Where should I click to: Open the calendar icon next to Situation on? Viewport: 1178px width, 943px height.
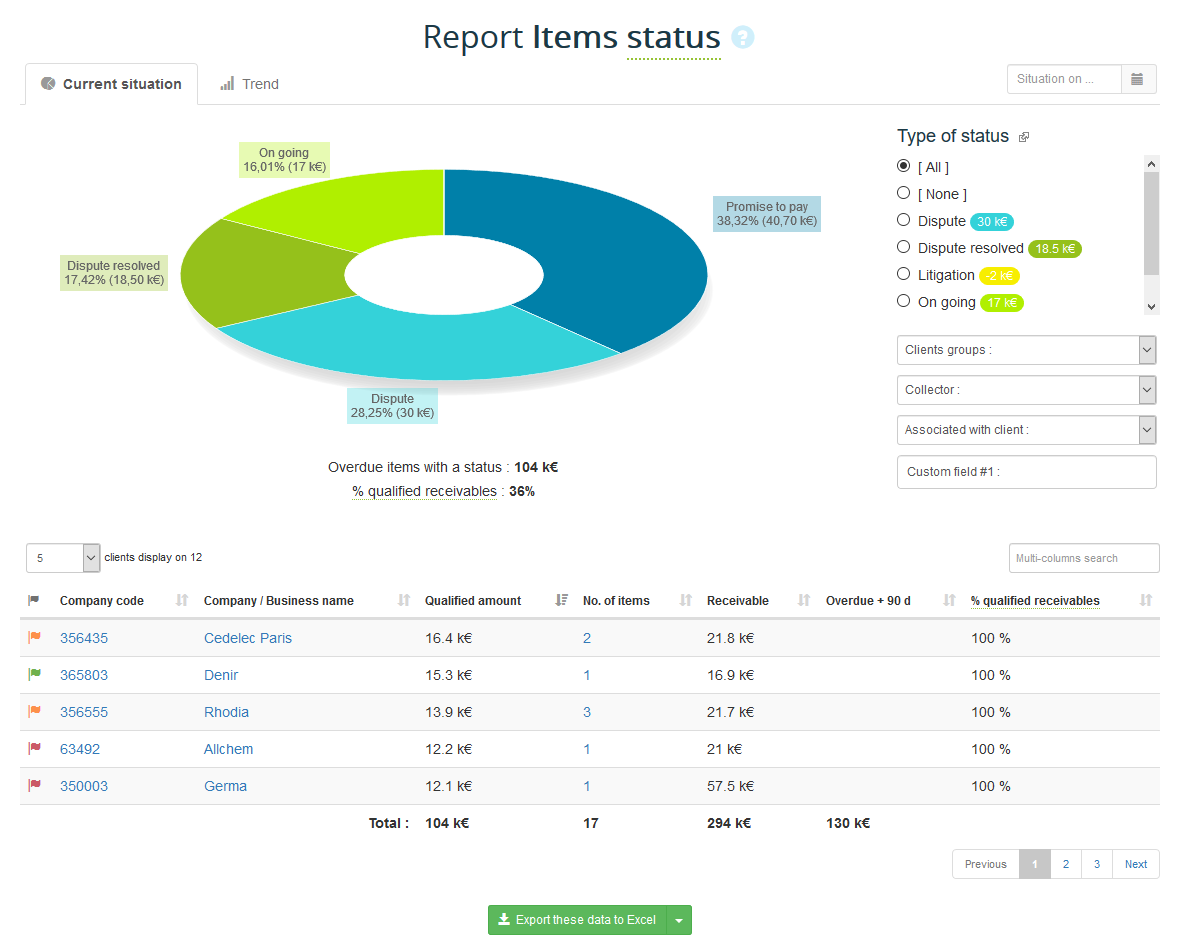[1137, 79]
